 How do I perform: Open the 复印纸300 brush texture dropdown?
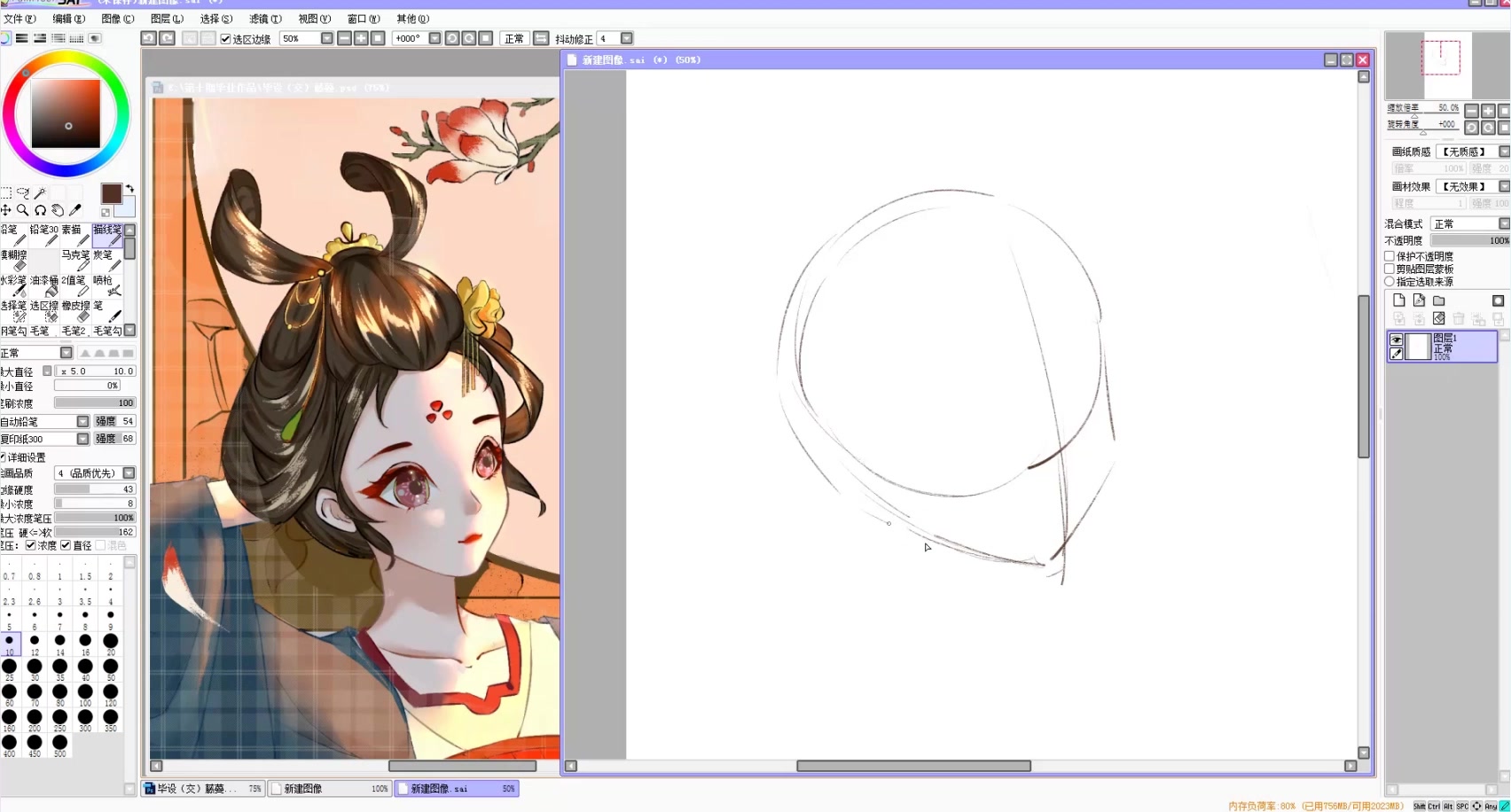(x=82, y=439)
